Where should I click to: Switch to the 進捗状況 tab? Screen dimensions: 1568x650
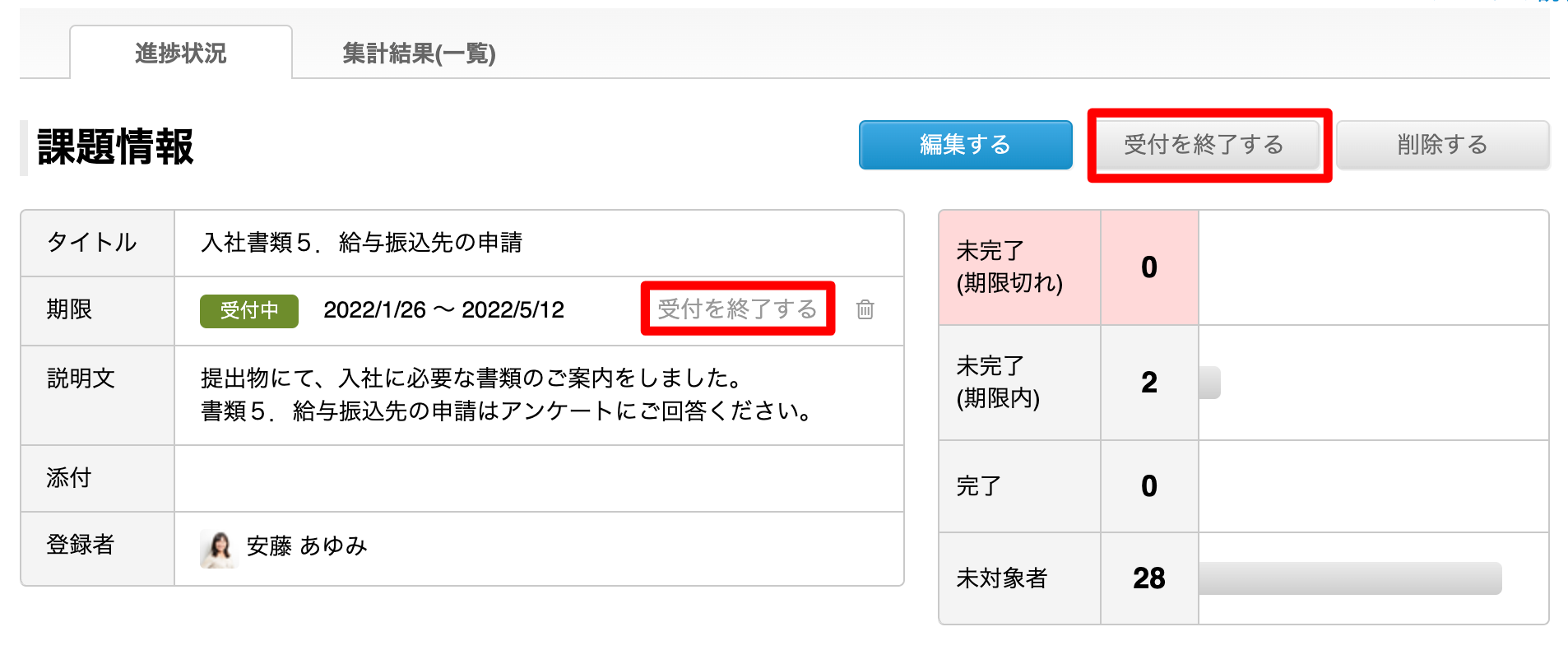[x=181, y=53]
